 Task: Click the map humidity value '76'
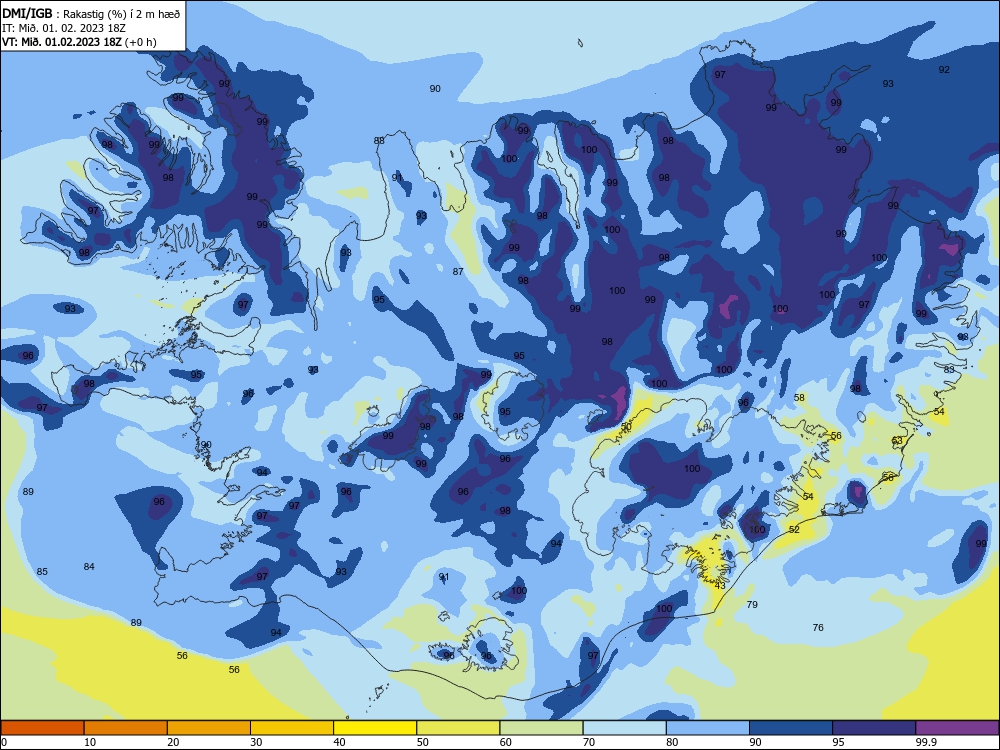coord(818,628)
